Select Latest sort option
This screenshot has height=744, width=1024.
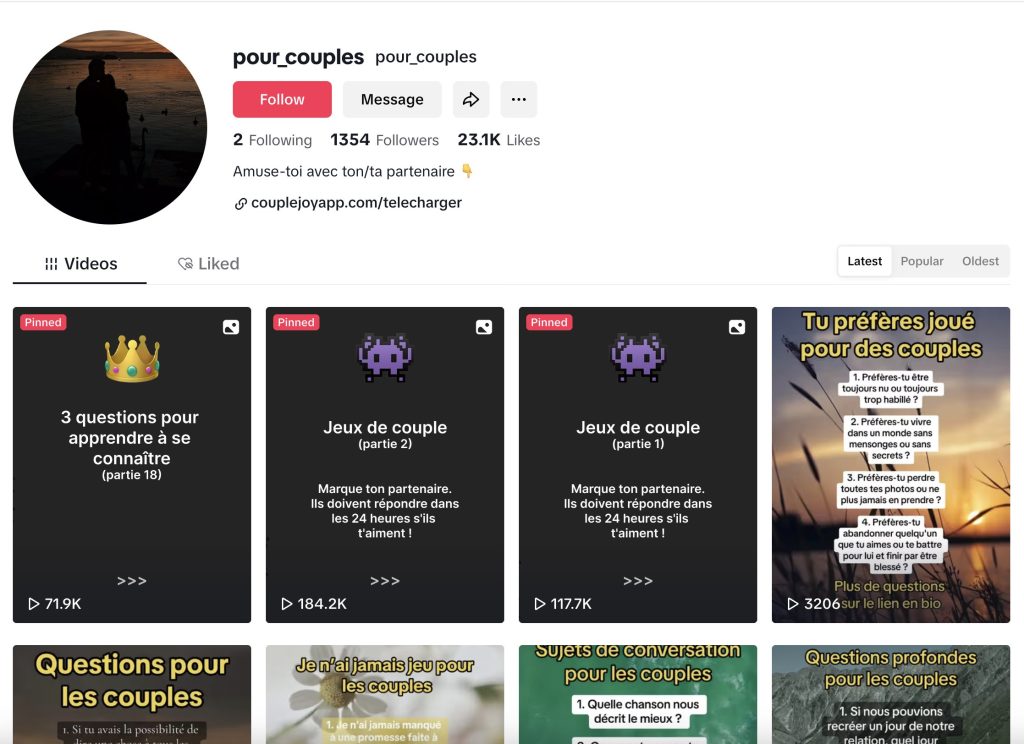(865, 261)
